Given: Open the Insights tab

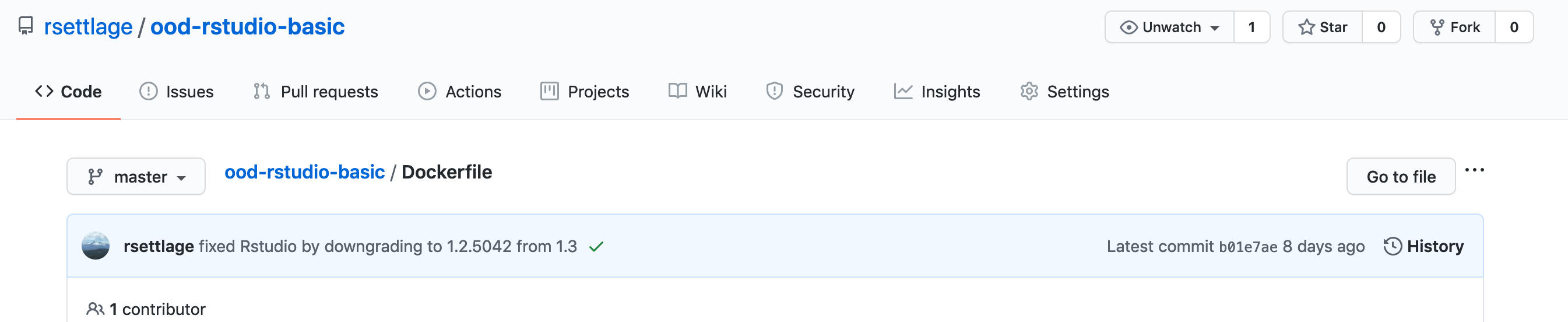Looking at the screenshot, I should point(937,92).
